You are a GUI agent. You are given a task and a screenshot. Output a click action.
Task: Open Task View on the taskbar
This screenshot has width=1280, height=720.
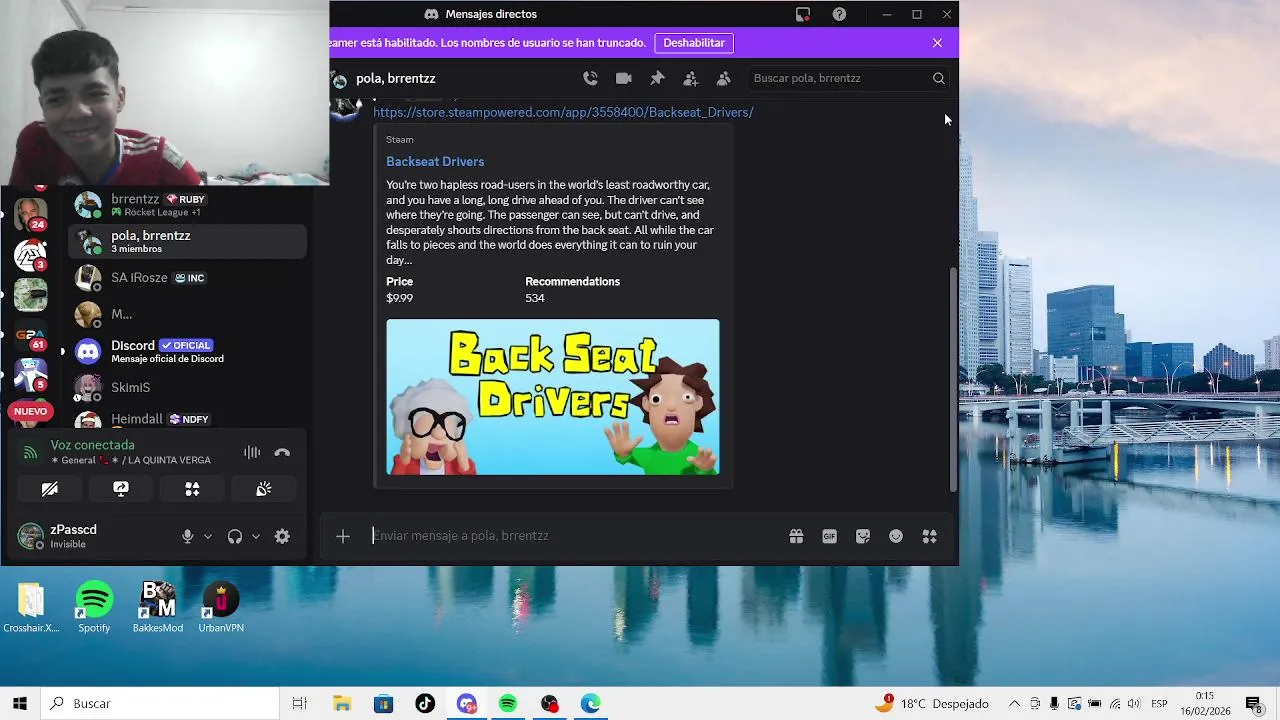point(299,704)
